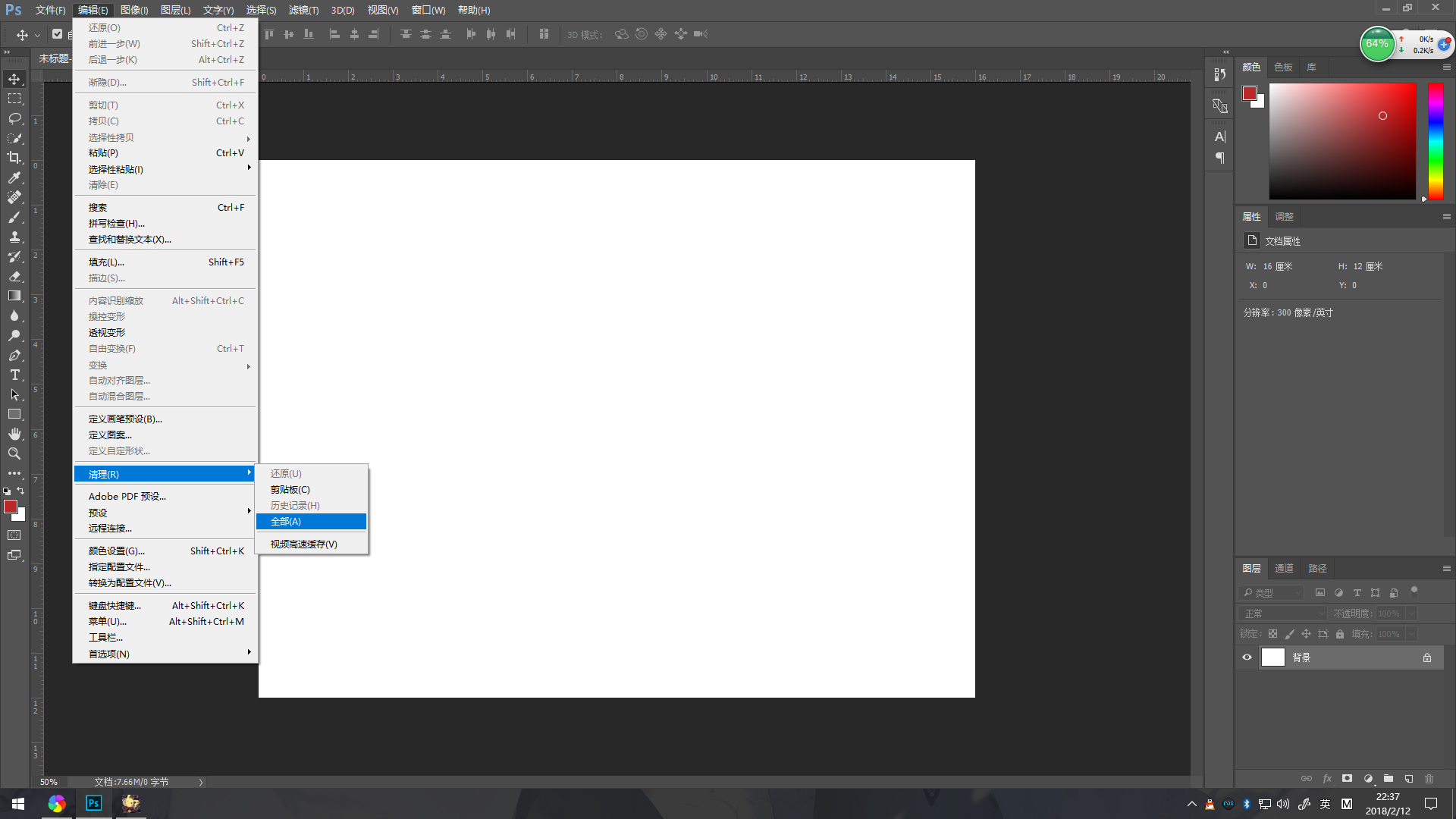Select the Eyedropper tool
The height and width of the screenshot is (819, 1456).
coord(14,177)
